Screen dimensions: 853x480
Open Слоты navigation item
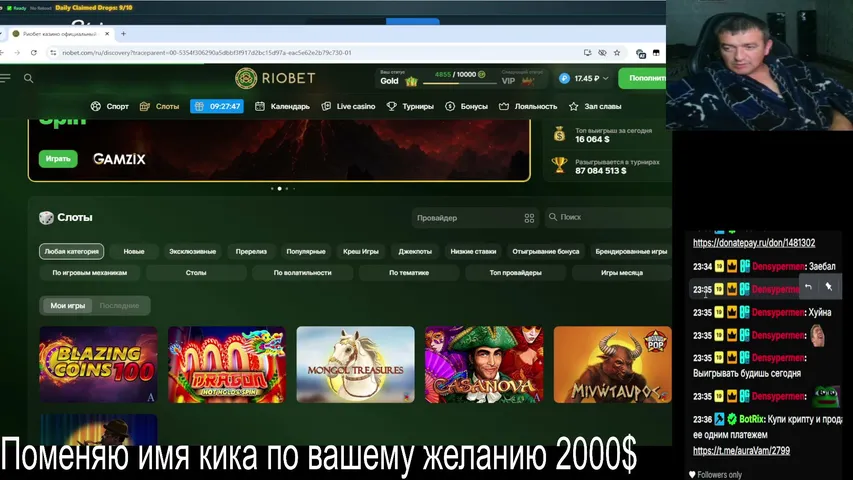(x=159, y=107)
